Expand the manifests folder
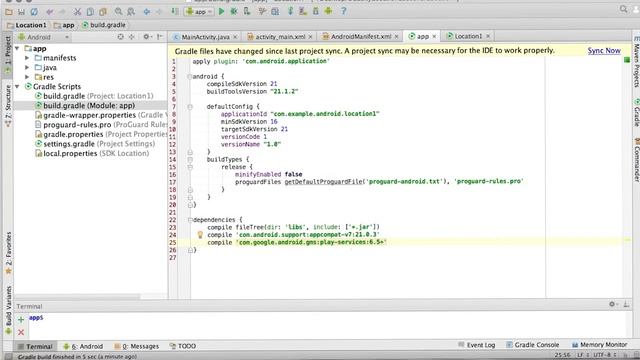The height and width of the screenshot is (360, 640). coord(27,58)
